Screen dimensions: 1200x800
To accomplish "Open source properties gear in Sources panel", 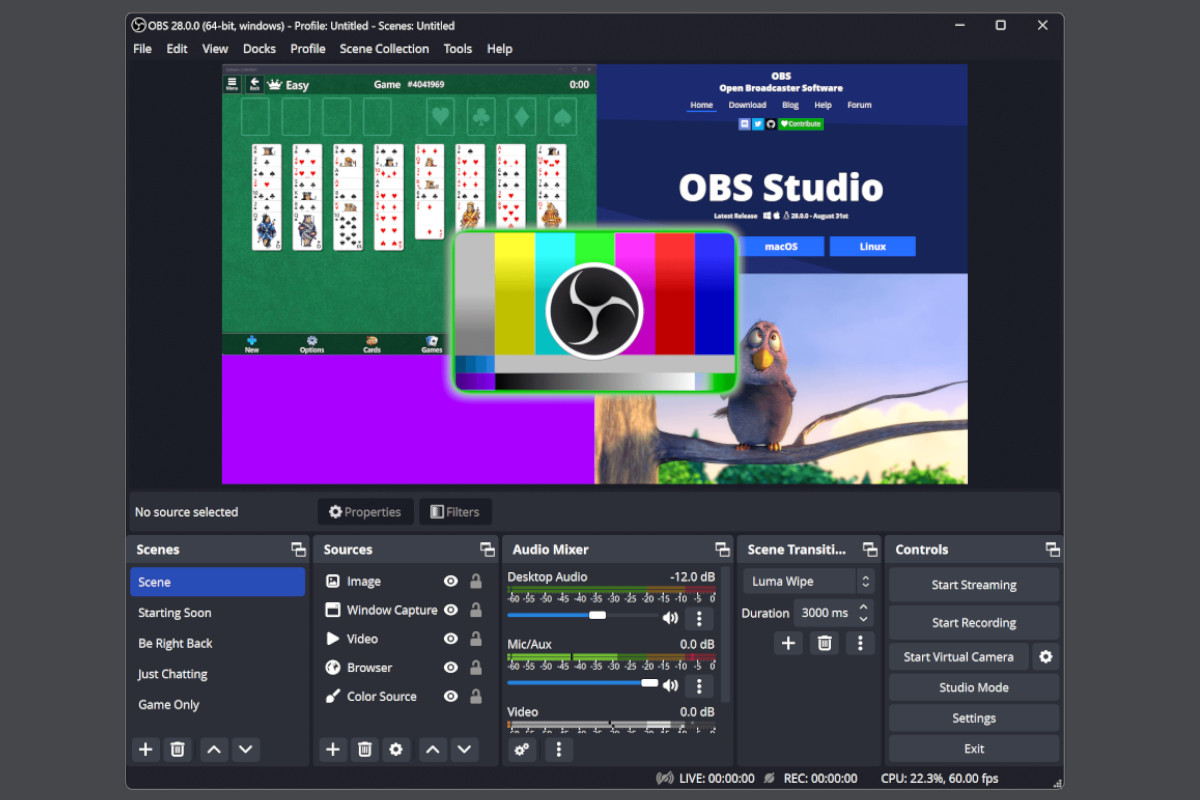I will 396,749.
